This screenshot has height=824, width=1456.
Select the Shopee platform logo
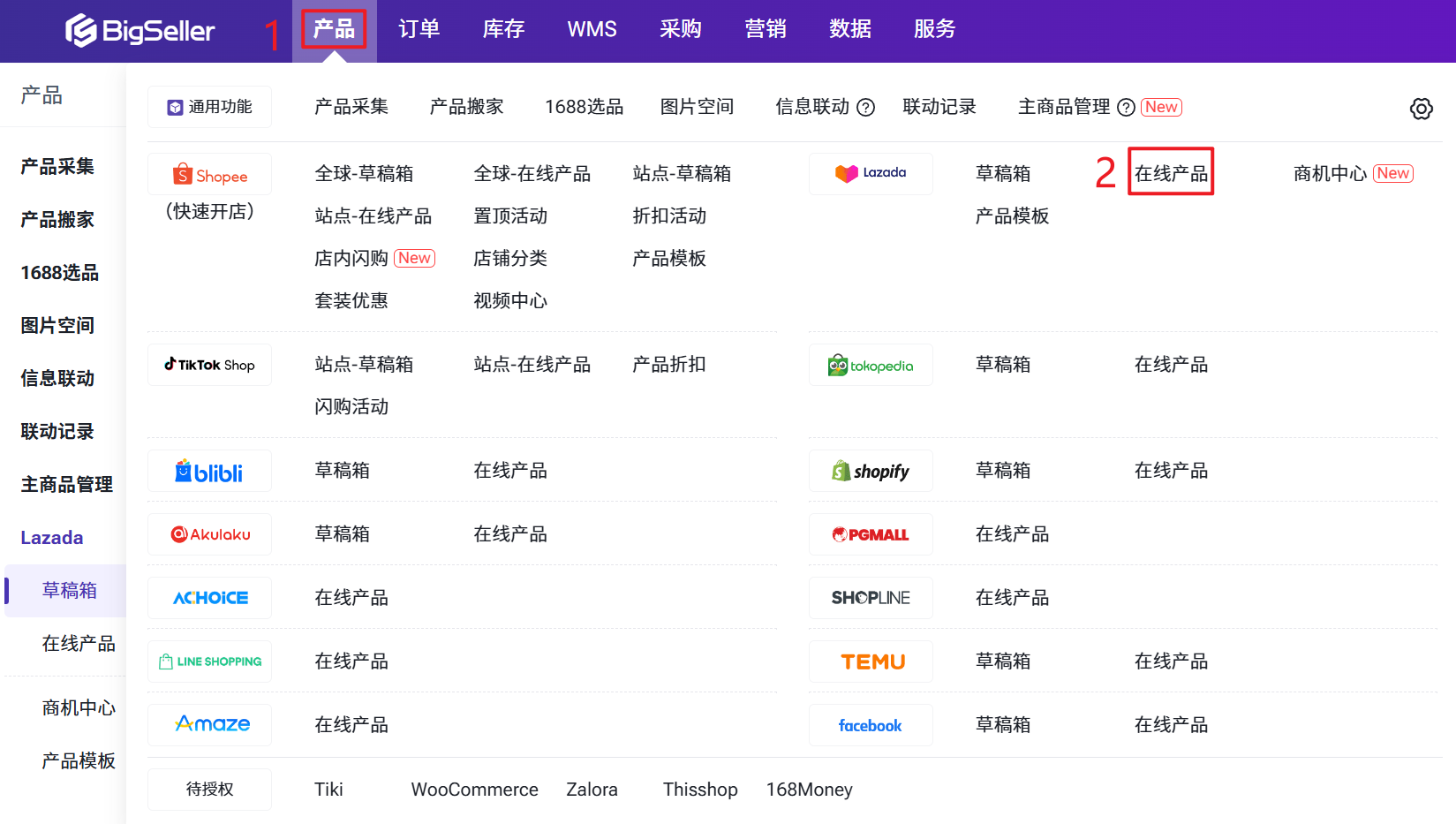(x=209, y=175)
